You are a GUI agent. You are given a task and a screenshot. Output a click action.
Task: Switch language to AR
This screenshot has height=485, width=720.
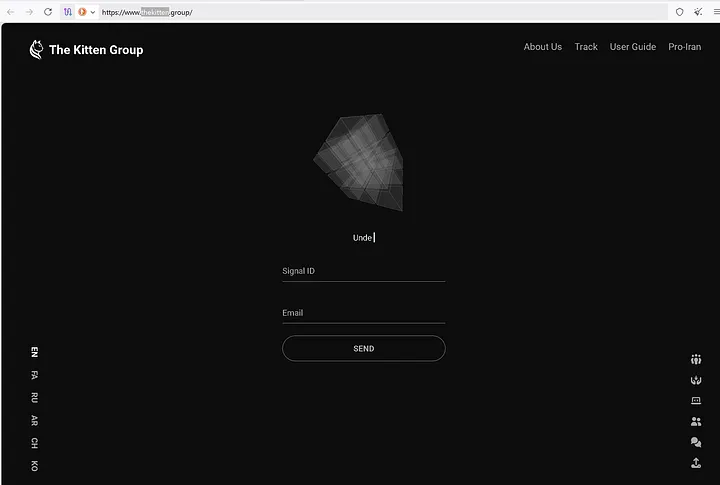point(34,420)
